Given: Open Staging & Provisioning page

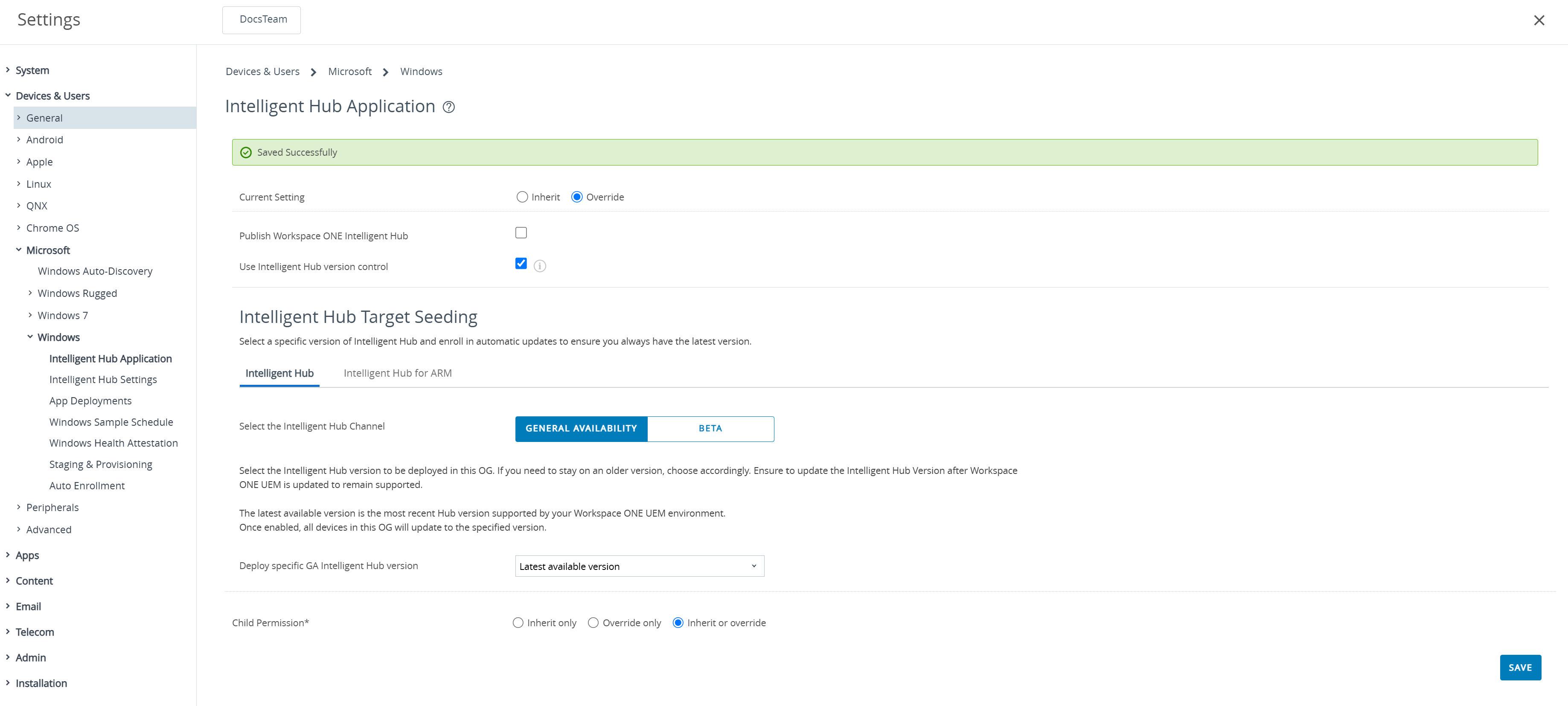Looking at the screenshot, I should tap(100, 465).
